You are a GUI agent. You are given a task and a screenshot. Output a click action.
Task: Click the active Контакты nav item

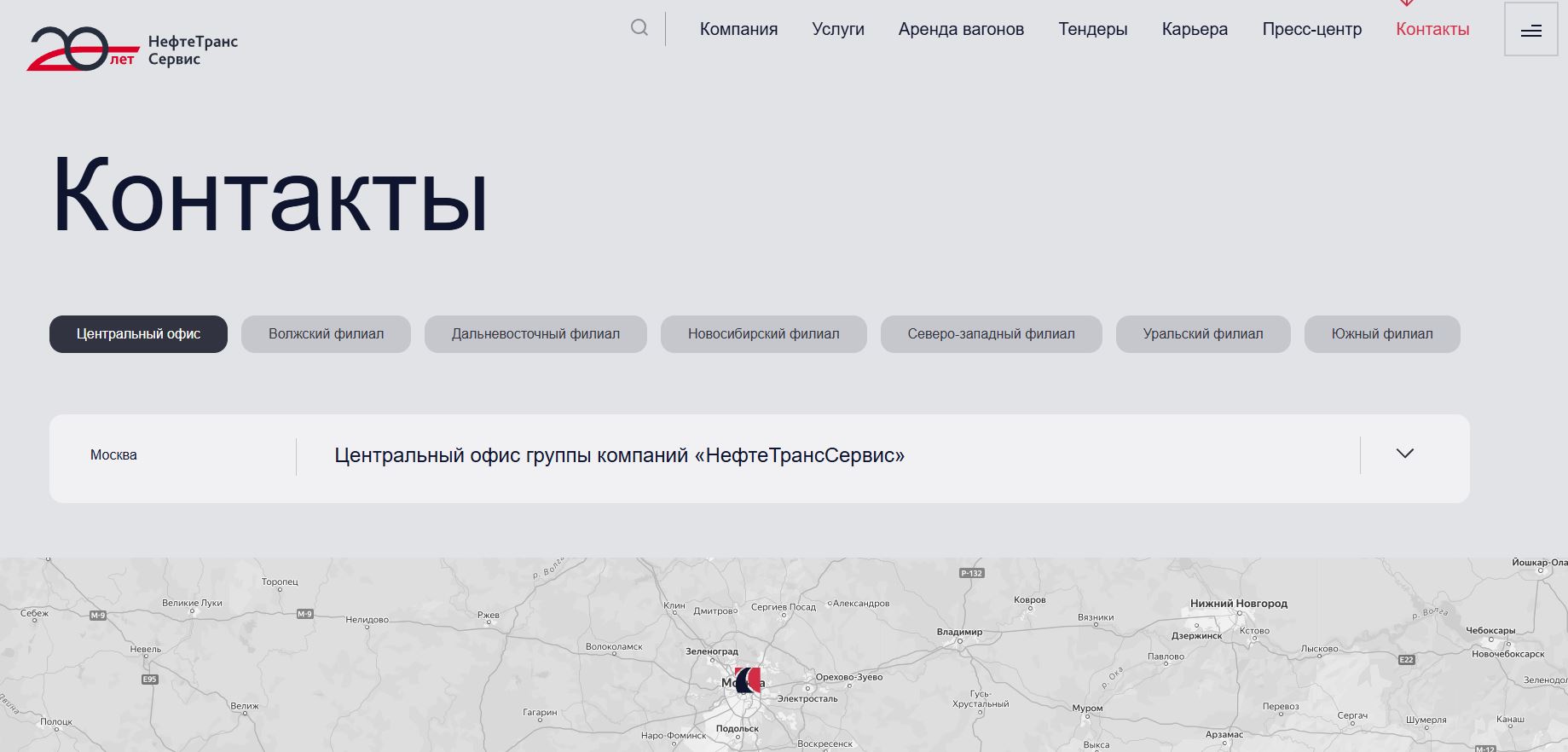[x=1432, y=29]
